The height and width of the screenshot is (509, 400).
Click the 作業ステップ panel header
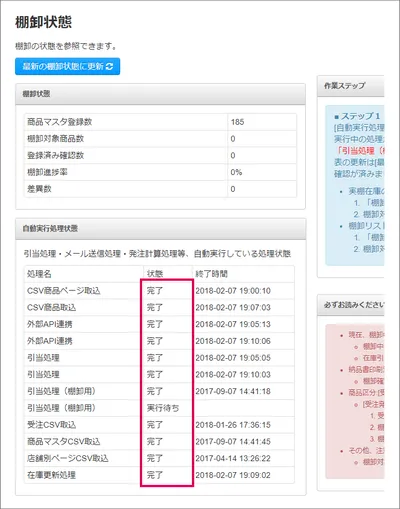(351, 86)
